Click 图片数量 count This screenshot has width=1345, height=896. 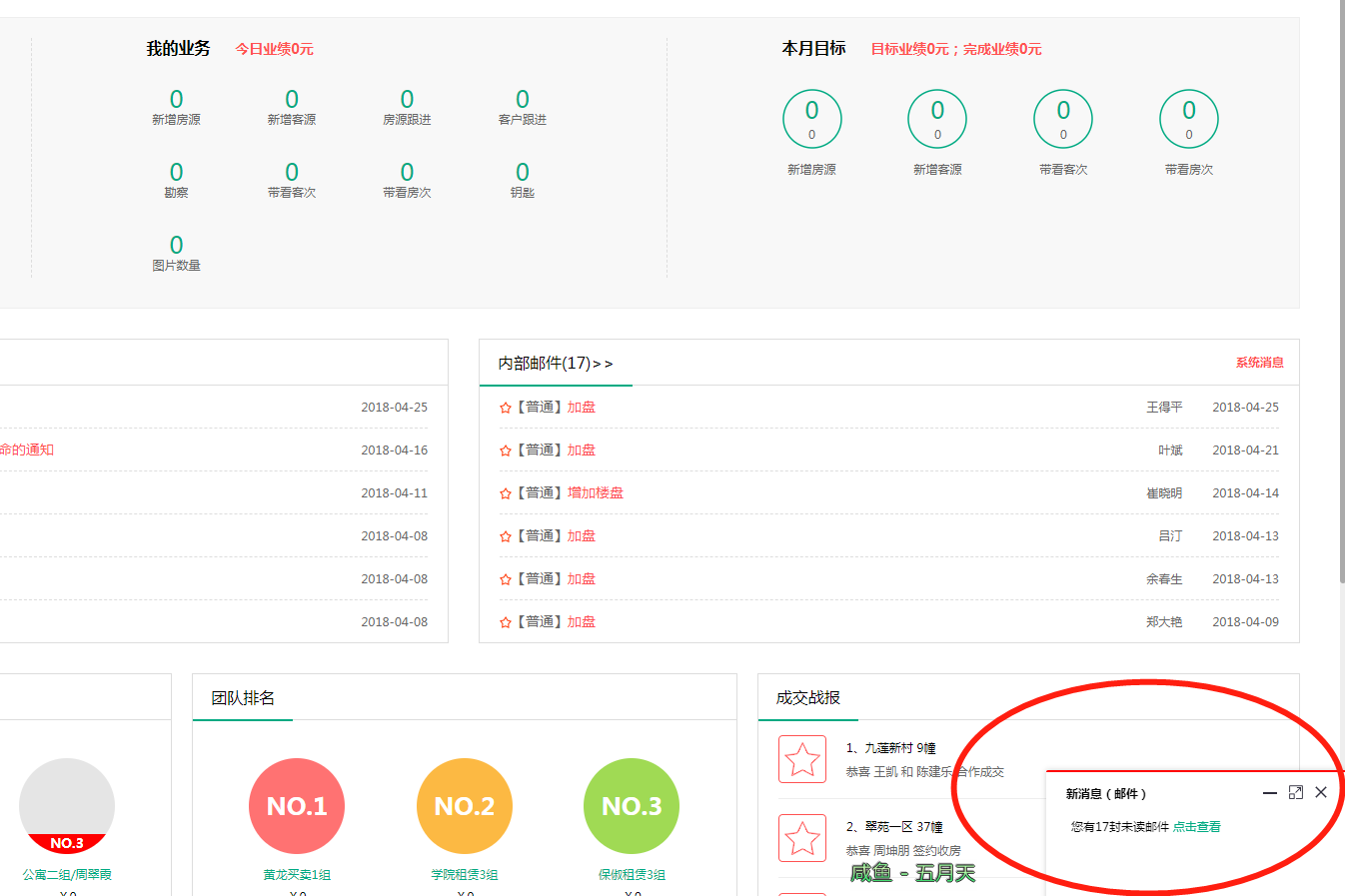(176, 245)
